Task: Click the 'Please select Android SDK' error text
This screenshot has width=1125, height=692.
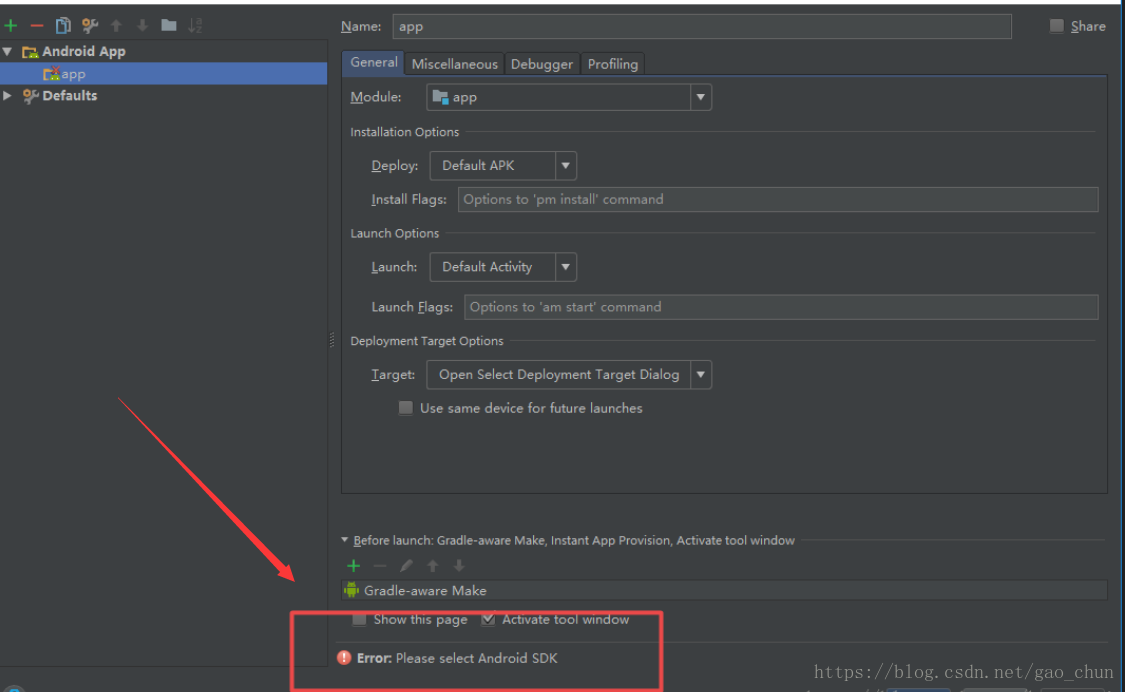Action: pyautogui.click(x=476, y=658)
